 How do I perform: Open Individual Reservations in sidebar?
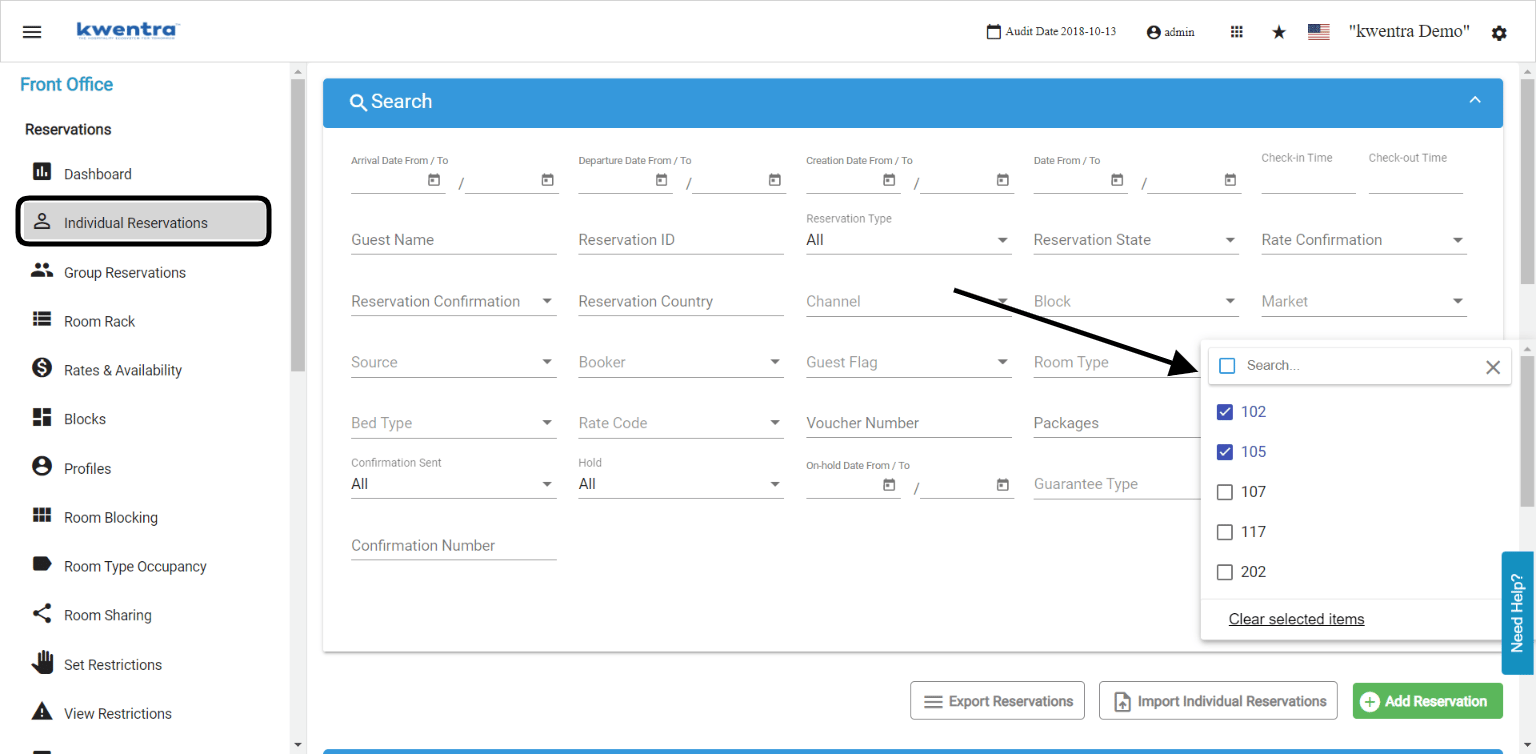143,222
